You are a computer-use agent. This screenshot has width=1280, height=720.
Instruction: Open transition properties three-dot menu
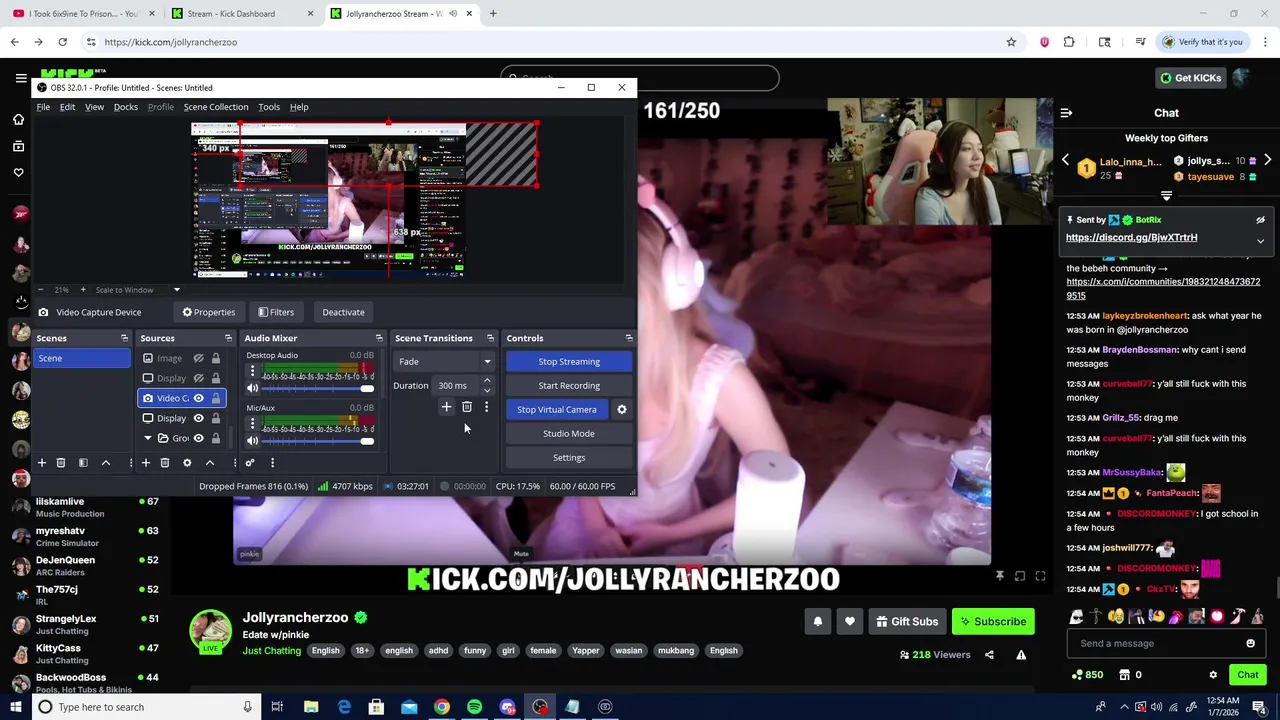coord(486,407)
